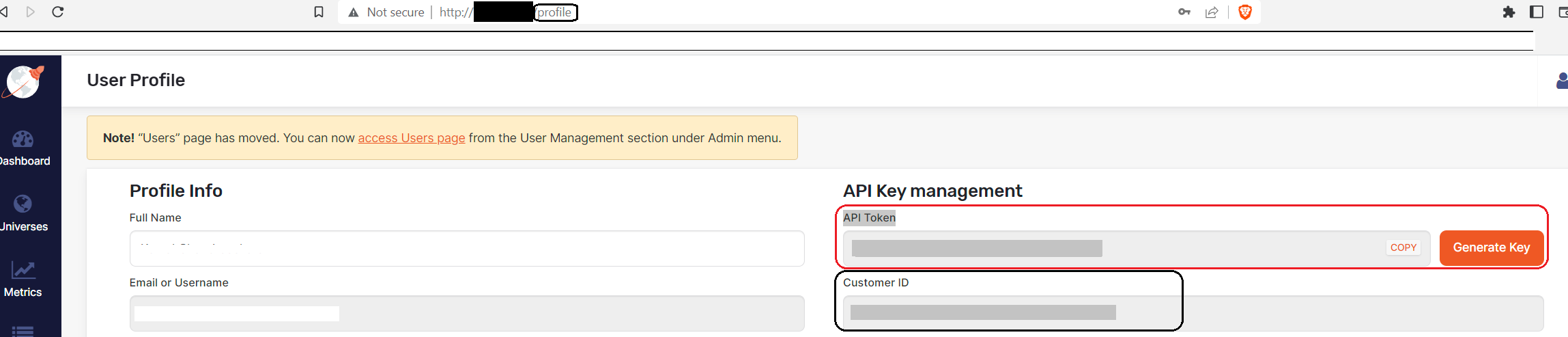Open the saved password key icon
The image size is (1568, 337).
tap(1184, 12)
